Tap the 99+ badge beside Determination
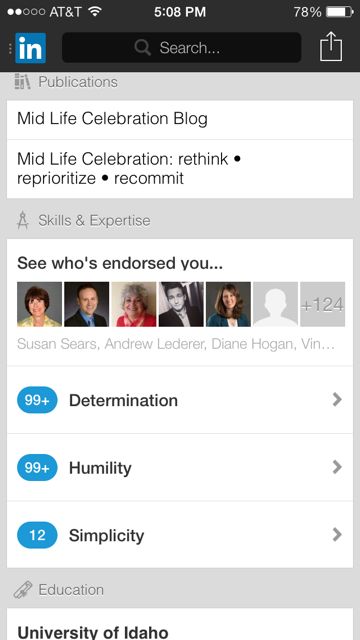The width and height of the screenshot is (360, 640). (37, 400)
